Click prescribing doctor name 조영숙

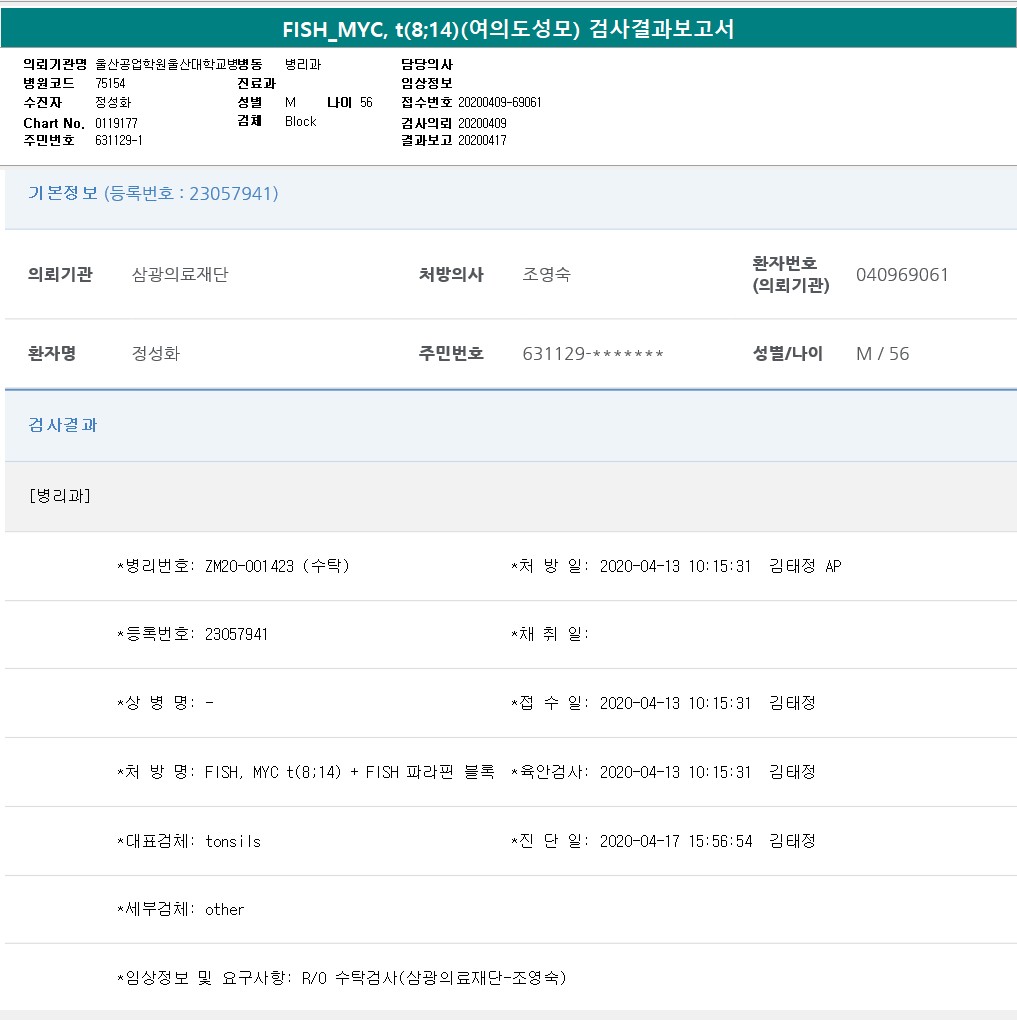[x=547, y=275]
